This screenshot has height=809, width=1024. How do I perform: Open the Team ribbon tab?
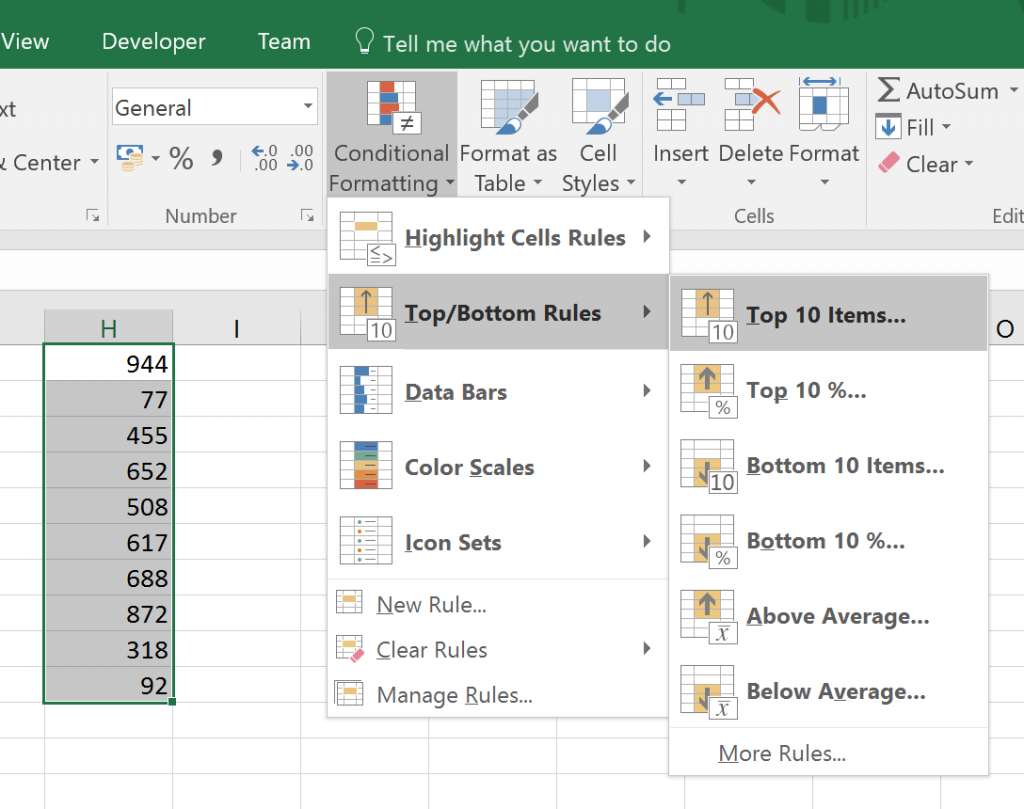[x=284, y=41]
